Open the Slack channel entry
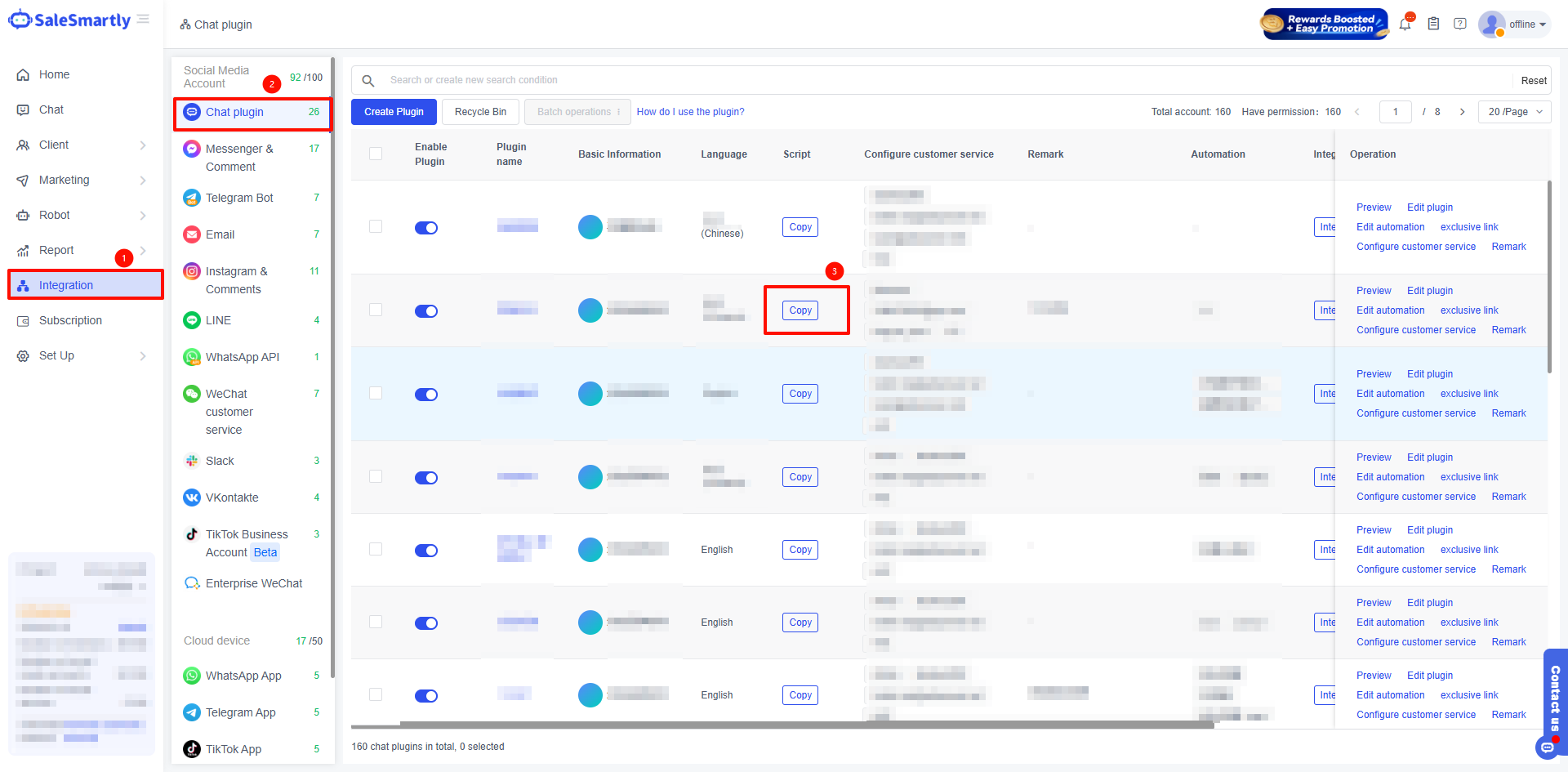 220,461
